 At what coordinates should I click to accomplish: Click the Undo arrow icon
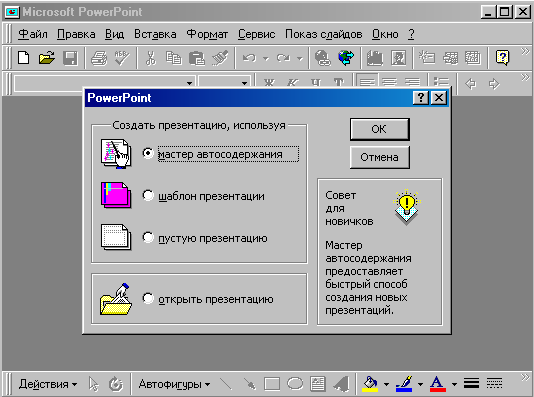[249, 58]
